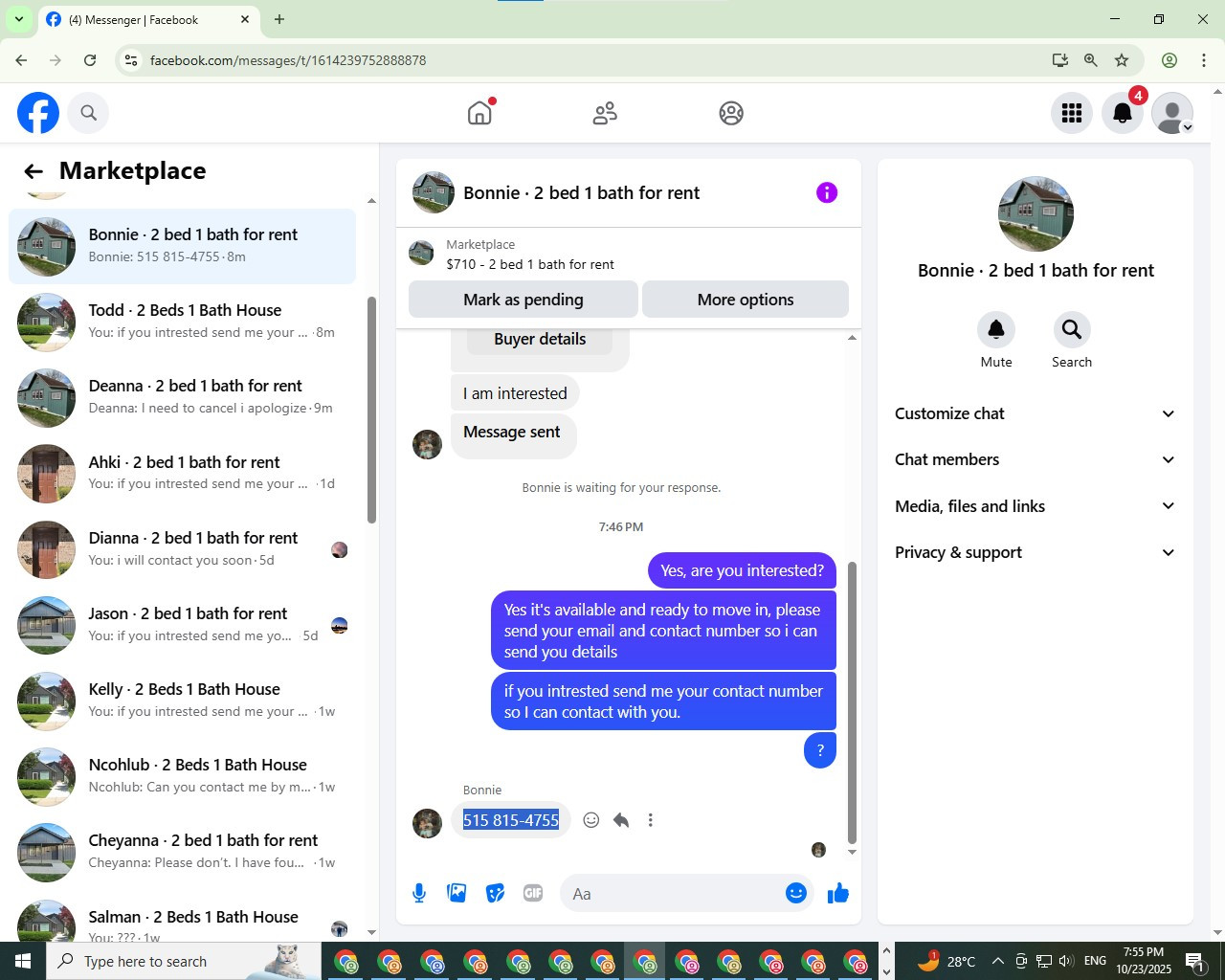
Task: Open the Menu grid icon
Action: click(1072, 113)
